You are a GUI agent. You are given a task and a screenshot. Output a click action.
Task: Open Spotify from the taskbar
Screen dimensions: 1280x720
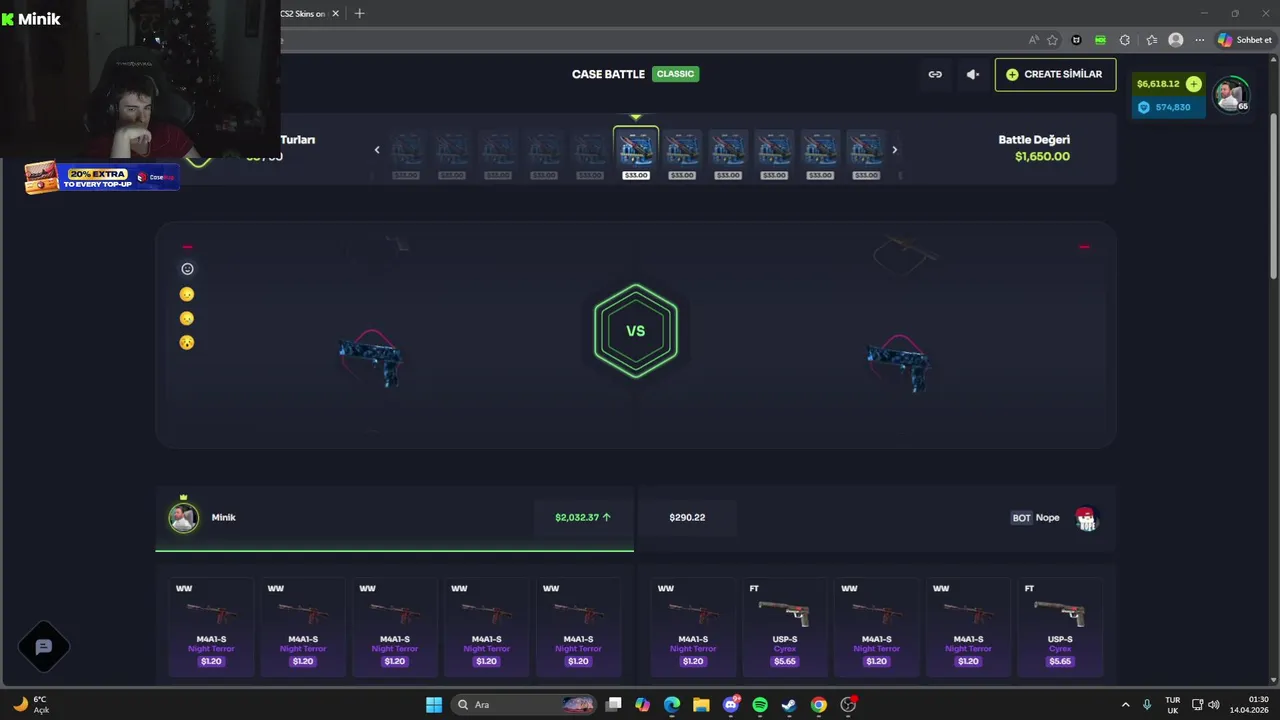760,705
